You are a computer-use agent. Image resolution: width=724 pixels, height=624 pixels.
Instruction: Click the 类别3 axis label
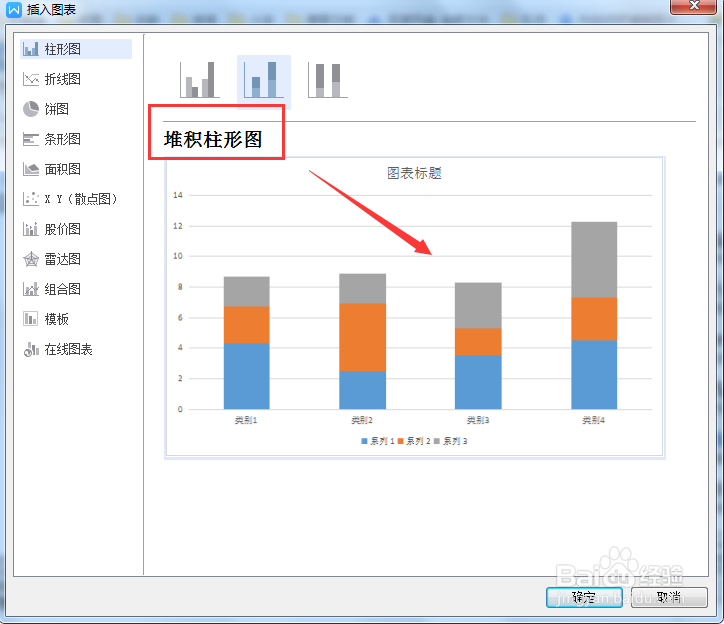(478, 420)
